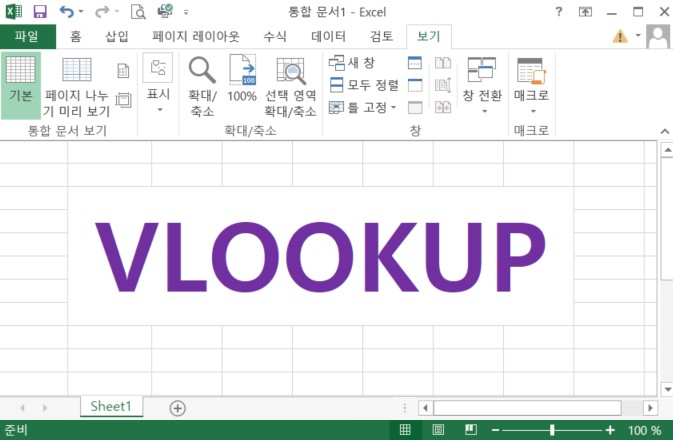The width and height of the screenshot is (673, 440).
Task: Click the VLOOKUP text image
Action: point(321,257)
